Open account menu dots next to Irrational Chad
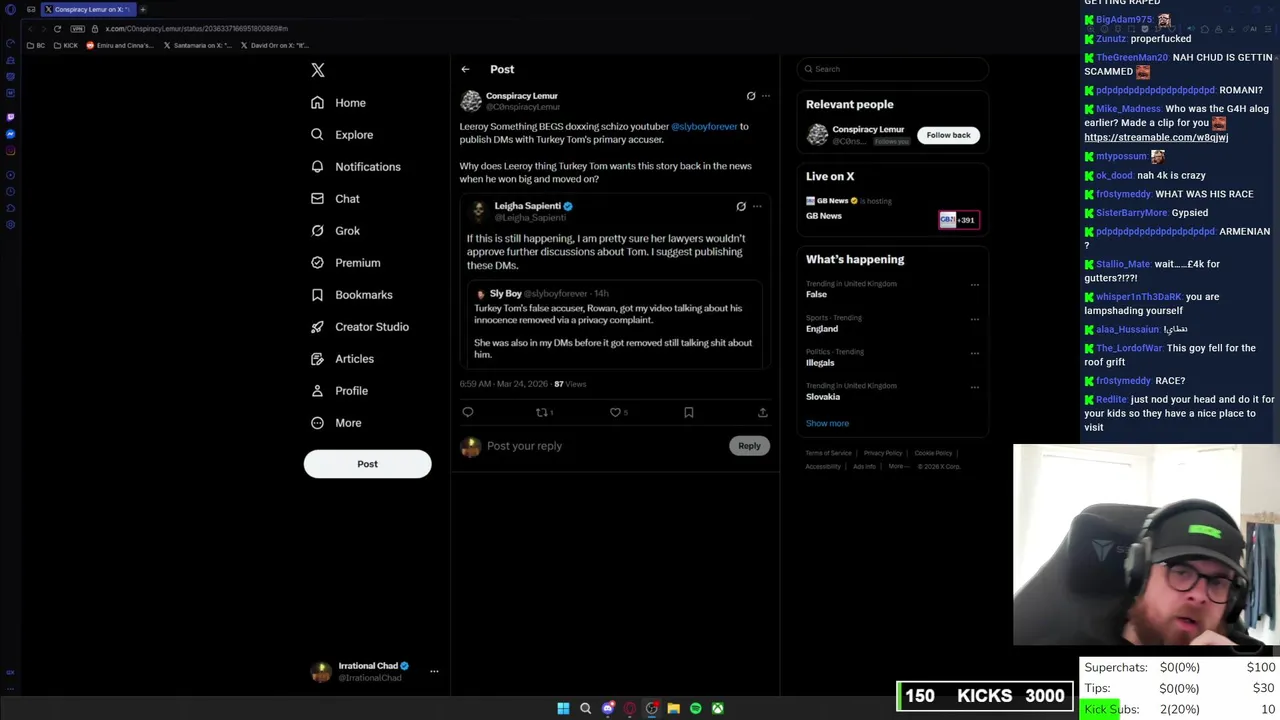 tap(434, 671)
